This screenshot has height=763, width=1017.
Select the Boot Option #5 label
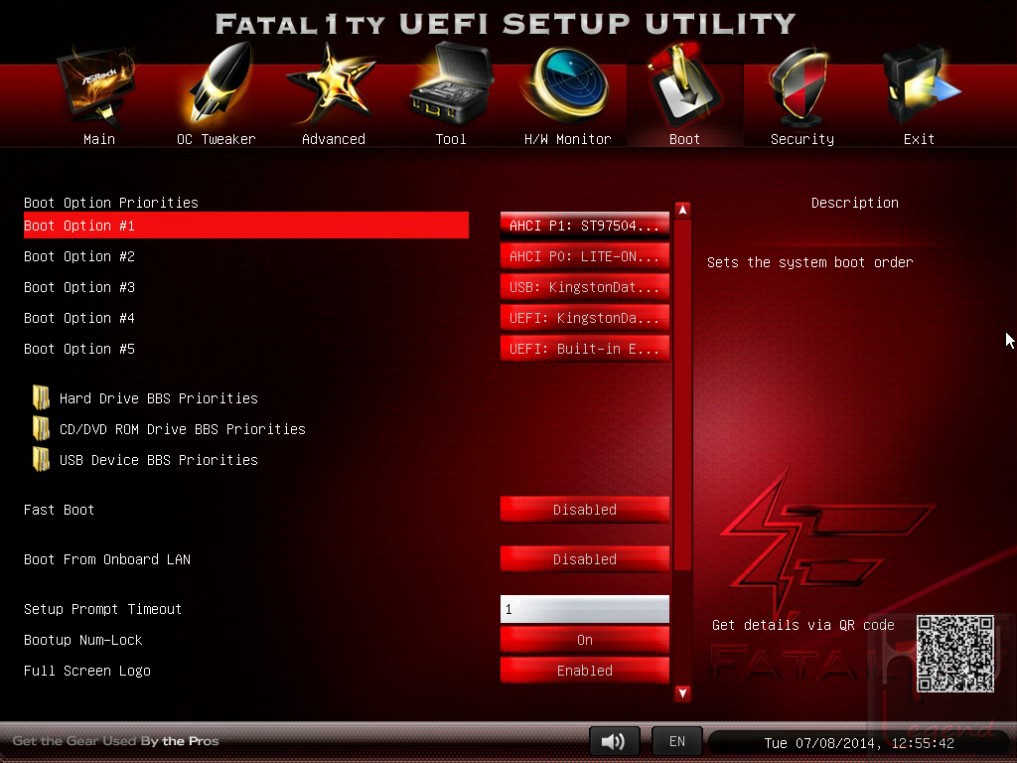click(x=79, y=348)
